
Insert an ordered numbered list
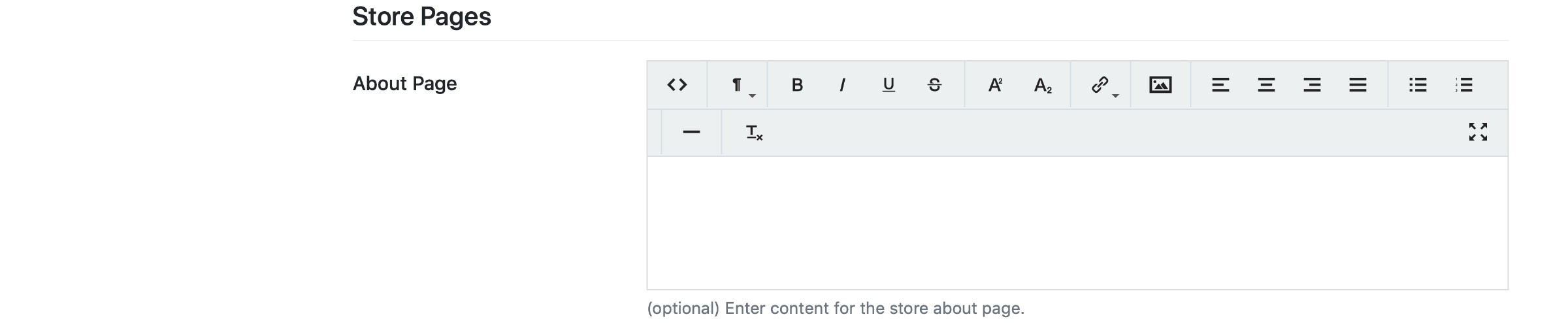point(1463,85)
